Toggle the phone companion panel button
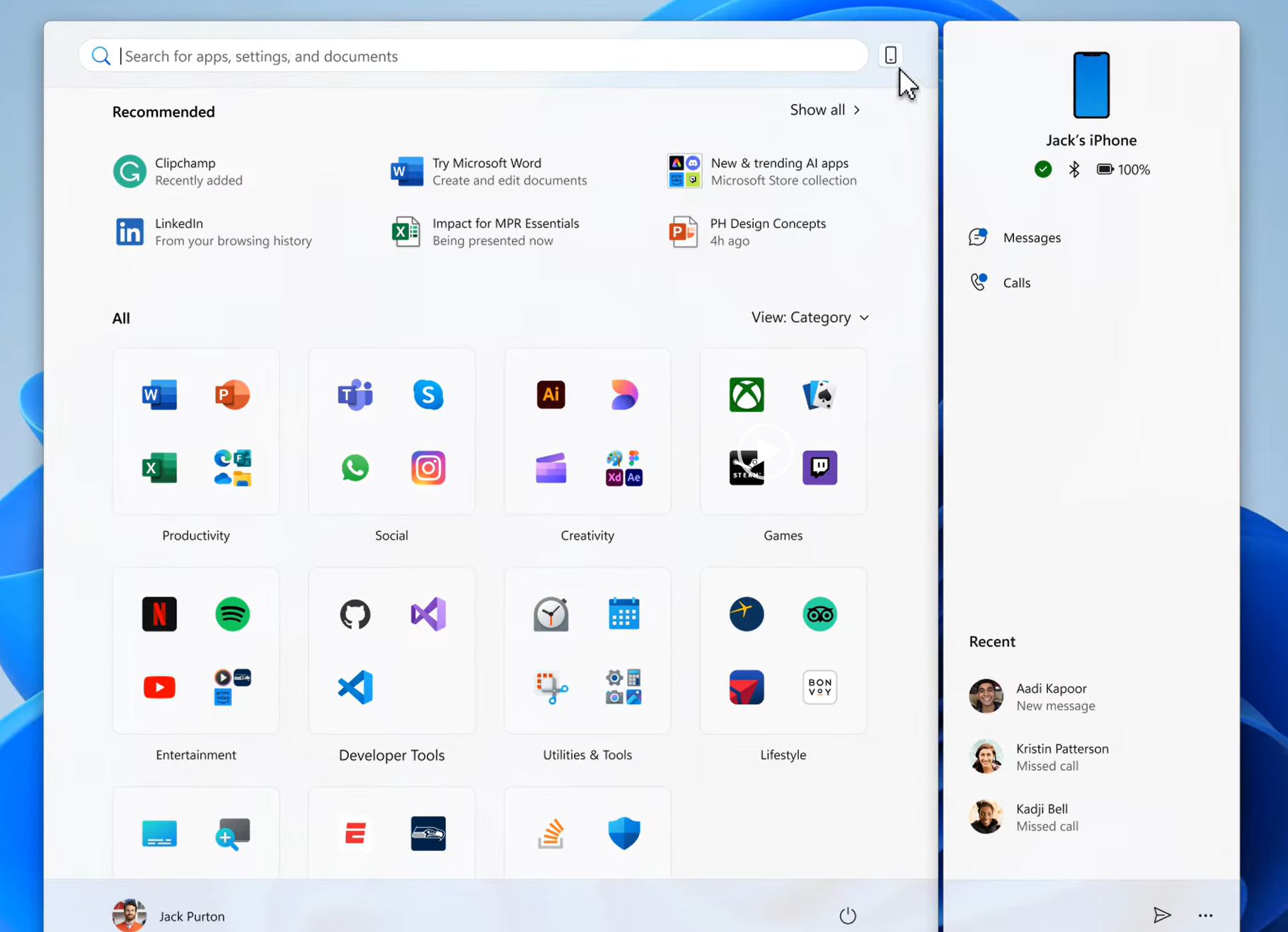Image resolution: width=1288 pixels, height=932 pixels. pyautogui.click(x=890, y=55)
